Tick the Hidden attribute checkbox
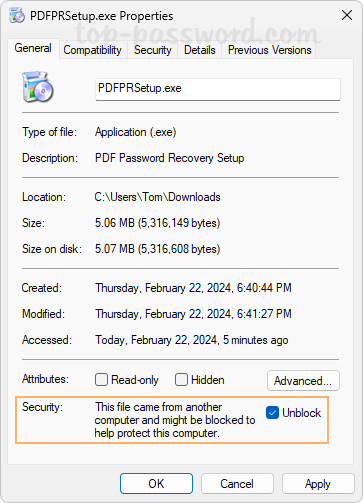This screenshot has width=363, height=503. 181,380
